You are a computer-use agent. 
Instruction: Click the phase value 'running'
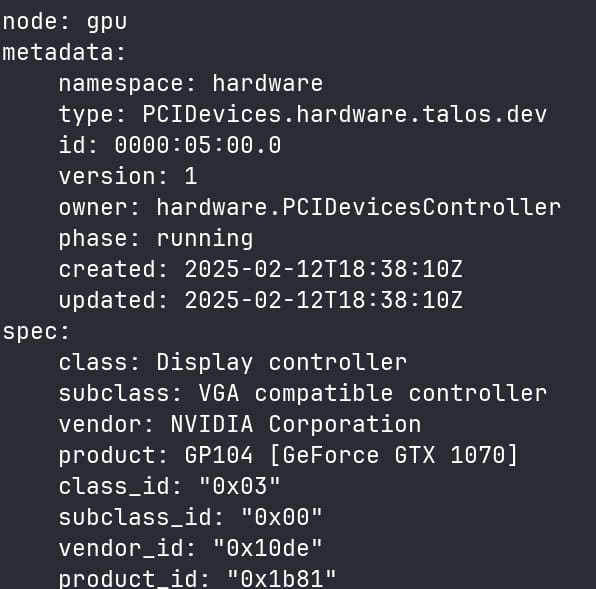205,239
